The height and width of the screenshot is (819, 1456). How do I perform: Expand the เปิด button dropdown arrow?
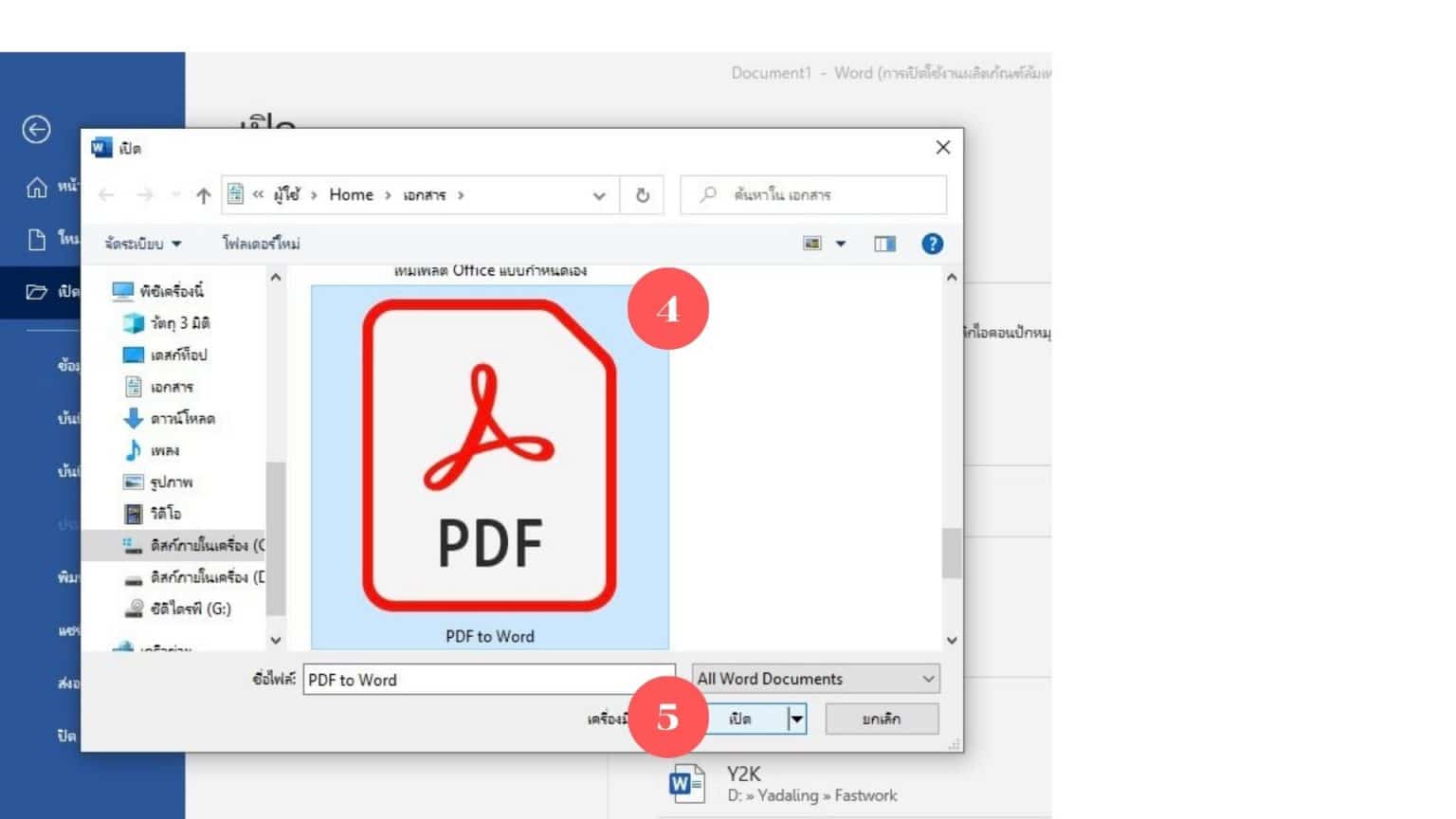[x=797, y=719]
